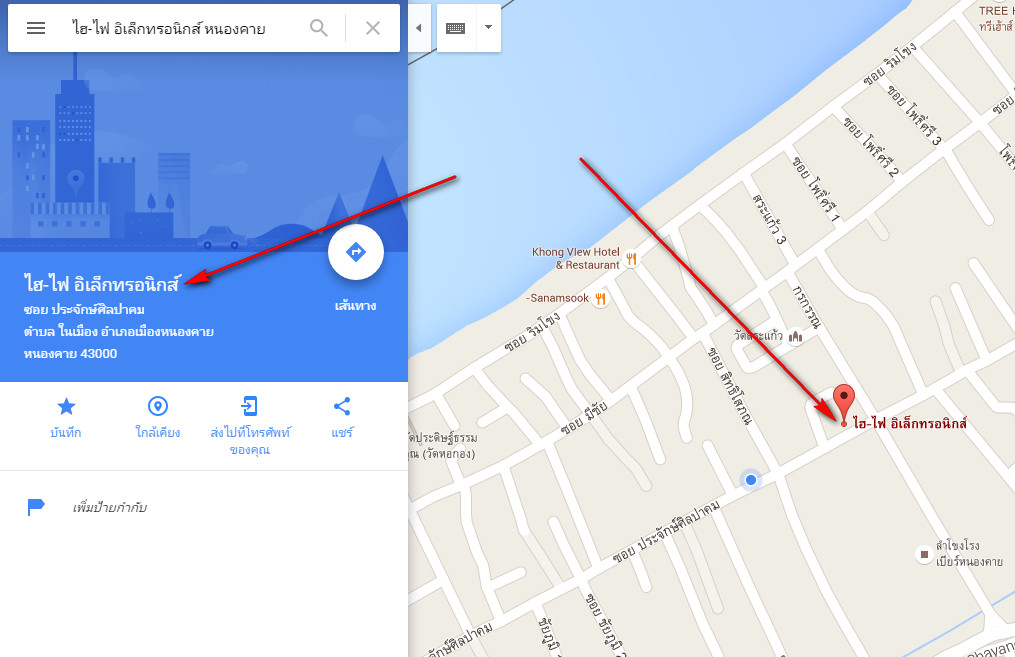Click the เพิ่มป้ายกำกับ text link
Viewport: 1015px width, 657px height.
coord(109,507)
